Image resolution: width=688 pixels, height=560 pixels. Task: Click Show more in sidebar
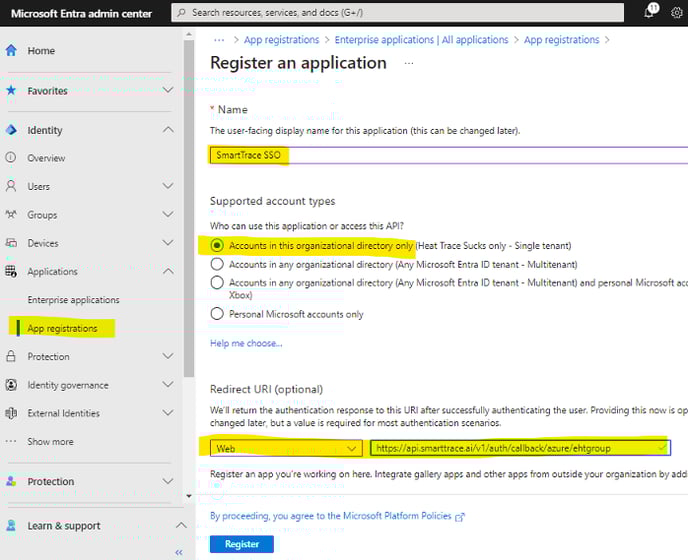click(x=50, y=442)
